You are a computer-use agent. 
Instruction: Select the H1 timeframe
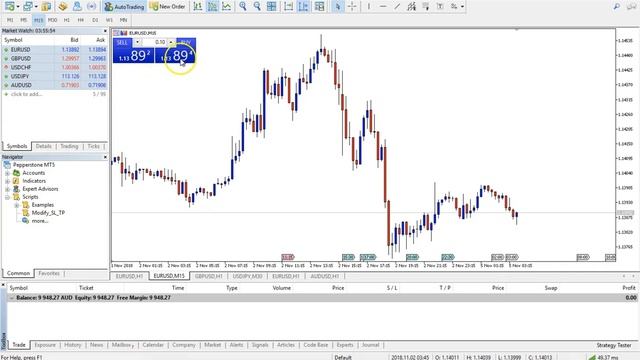[x=67, y=20]
